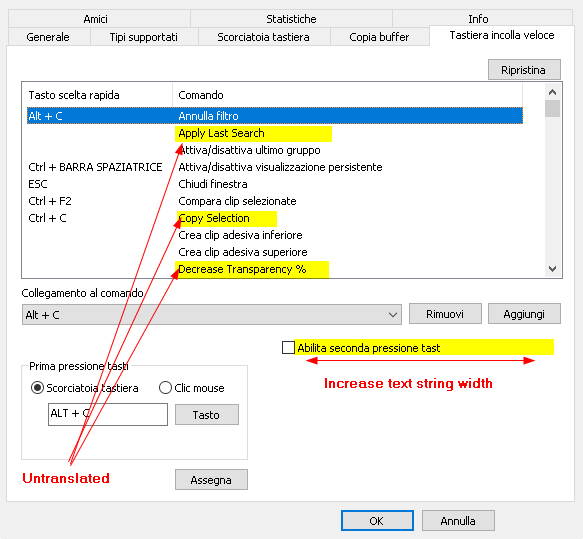Viewport: 583px width, 539px height.
Task: Select the Apply Last Search command
Action: pyautogui.click(x=221, y=133)
